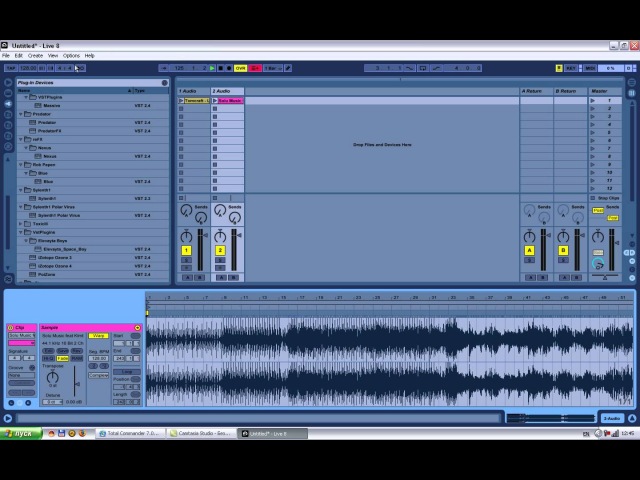Start playback with the green play button

(x=212, y=68)
